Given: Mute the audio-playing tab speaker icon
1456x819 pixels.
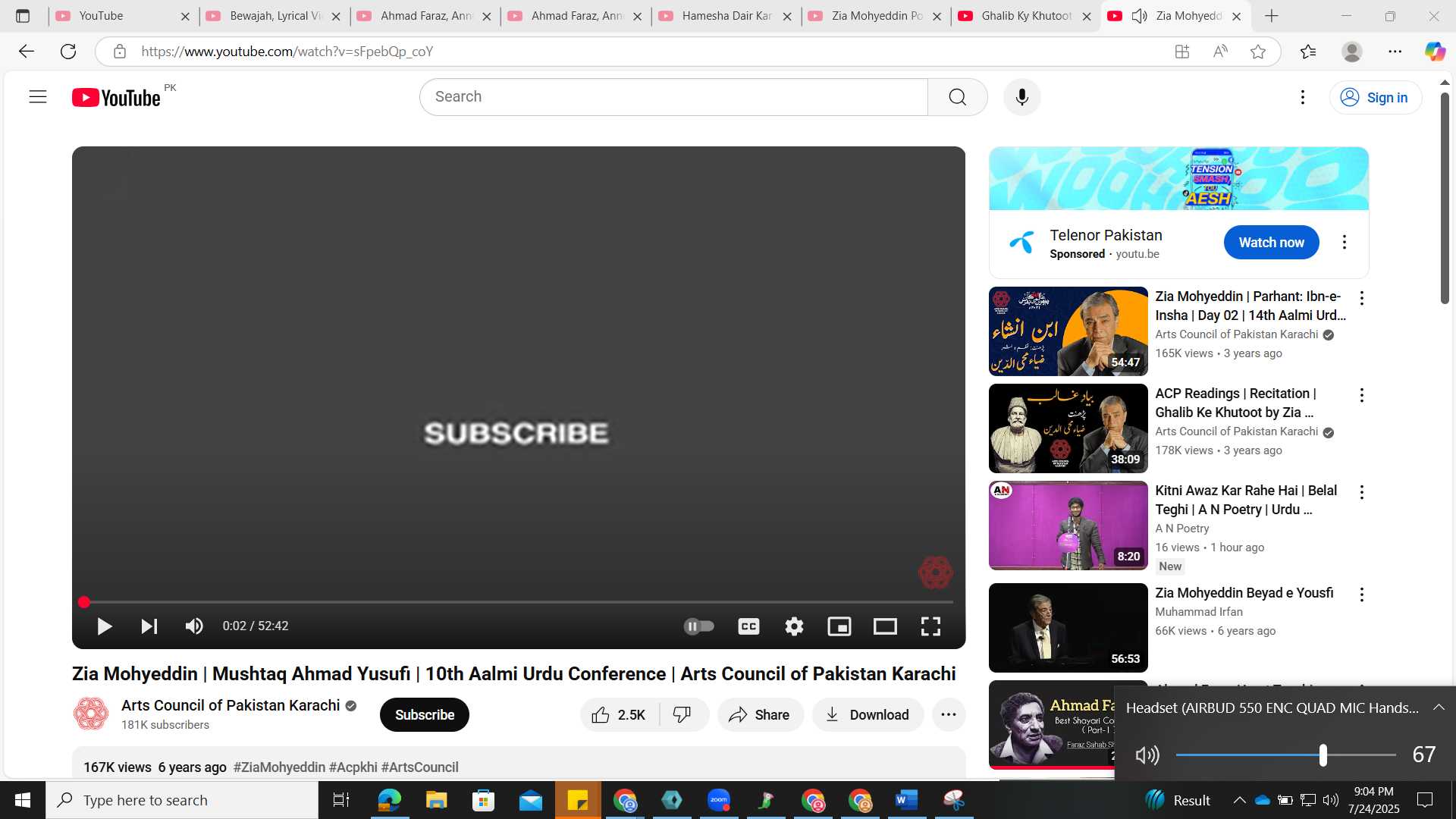Looking at the screenshot, I should tap(1139, 16).
